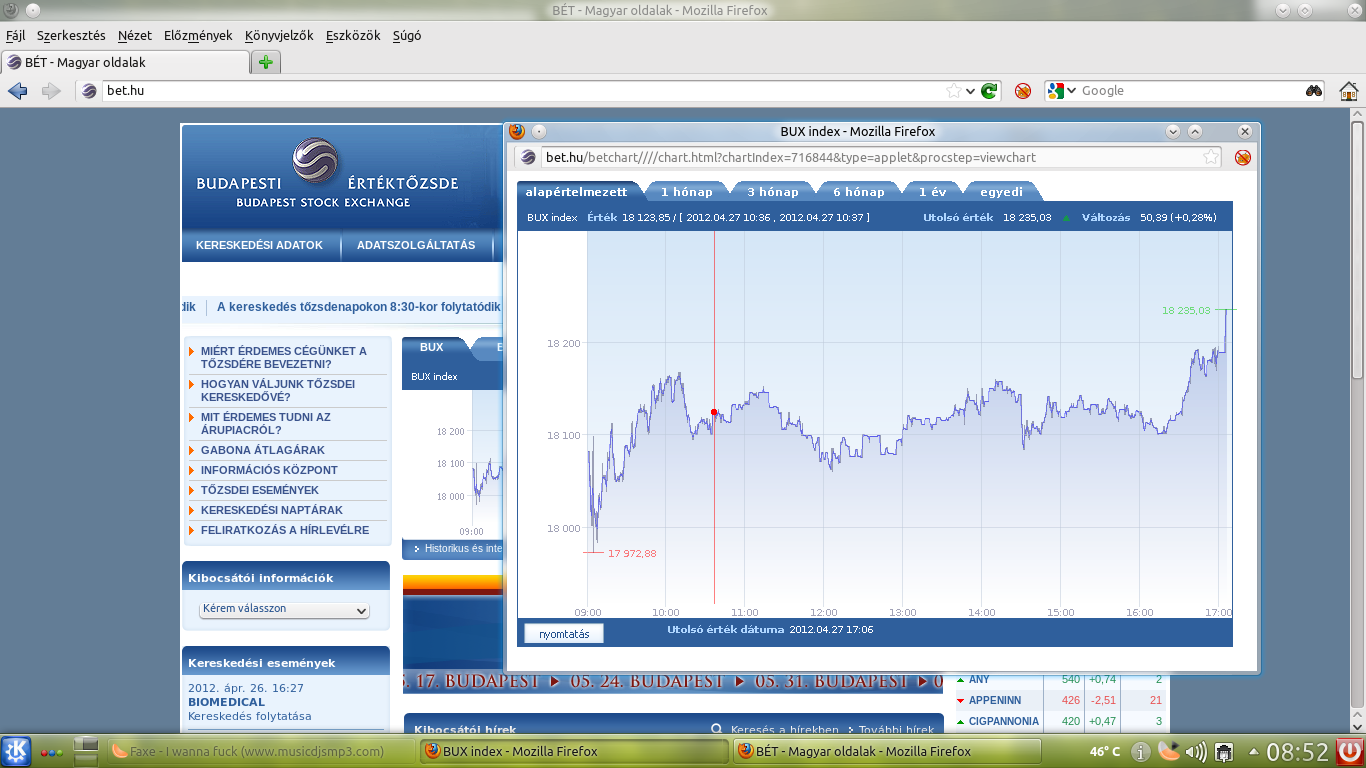Open the Súgó menu
The height and width of the screenshot is (768, 1366).
tap(407, 35)
